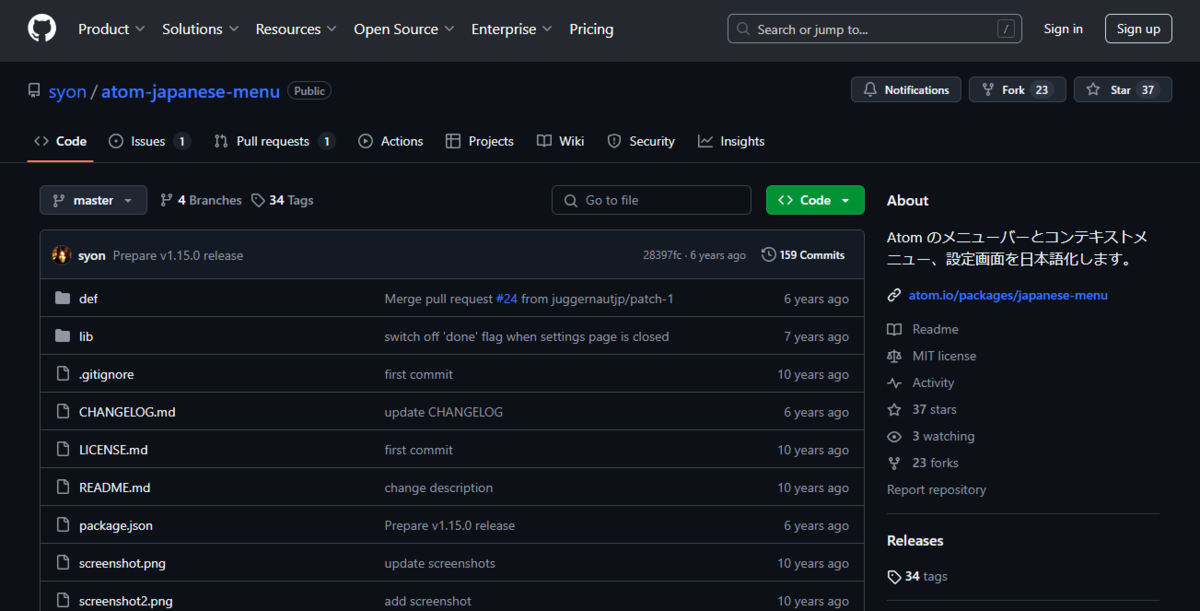View 159 Commits history
1200x611 pixels.
pos(803,255)
